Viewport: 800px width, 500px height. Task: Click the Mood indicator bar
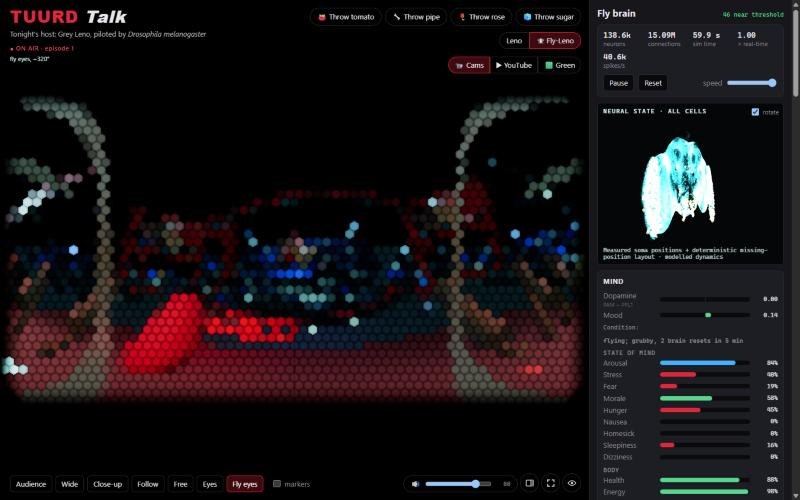(x=705, y=315)
